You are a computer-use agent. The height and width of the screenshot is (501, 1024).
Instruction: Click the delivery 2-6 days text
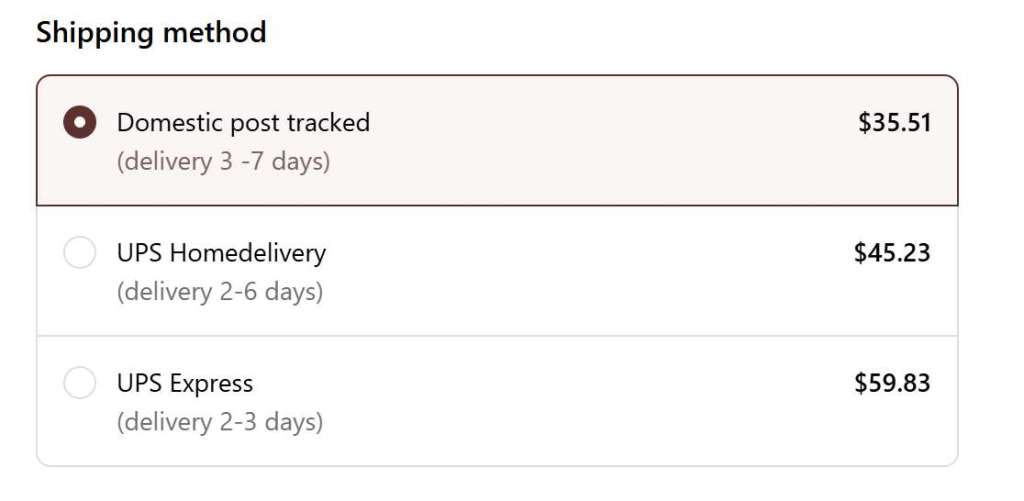coord(220,292)
